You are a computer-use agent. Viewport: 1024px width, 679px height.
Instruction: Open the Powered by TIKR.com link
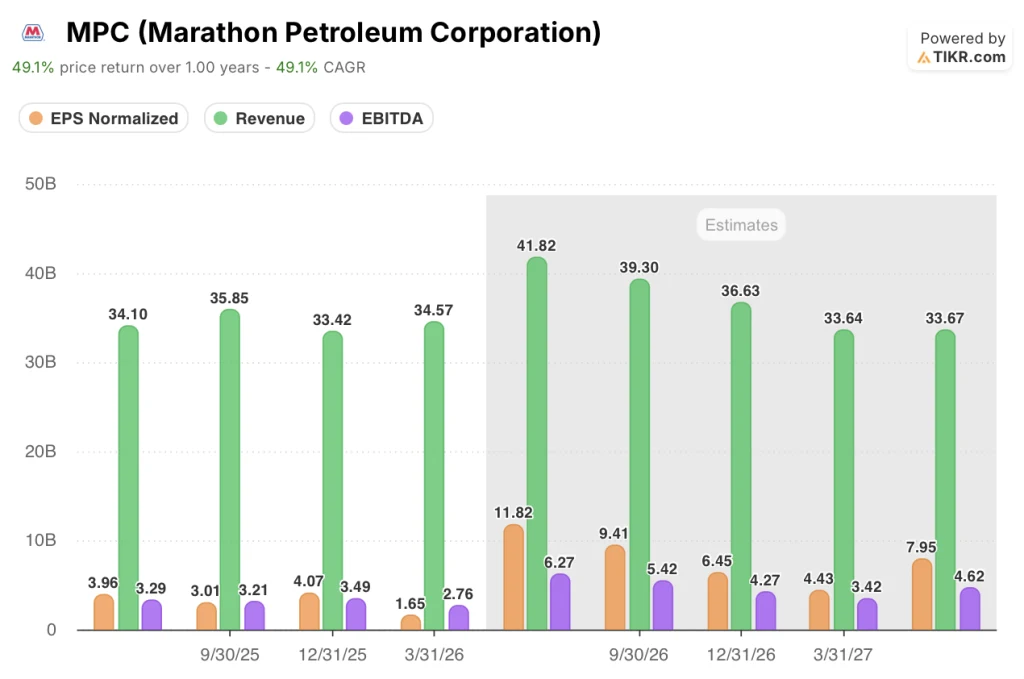click(x=960, y=48)
